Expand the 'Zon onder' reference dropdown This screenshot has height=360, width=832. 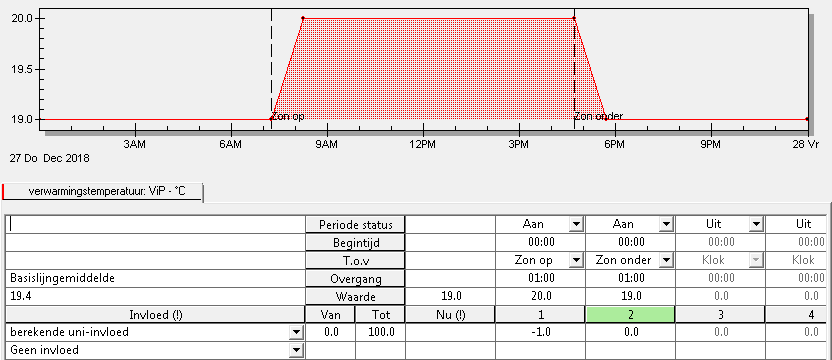click(x=666, y=260)
